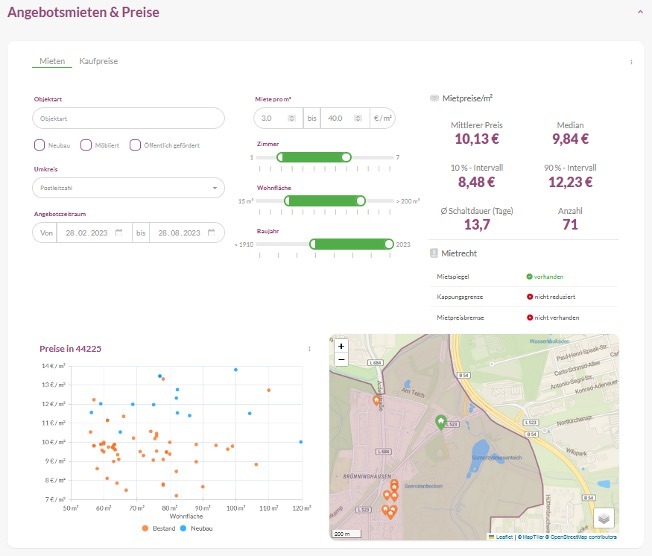Image resolution: width=652 pixels, height=556 pixels.
Task: Click the orange Bestand point at 110 m²
Action: point(269,390)
